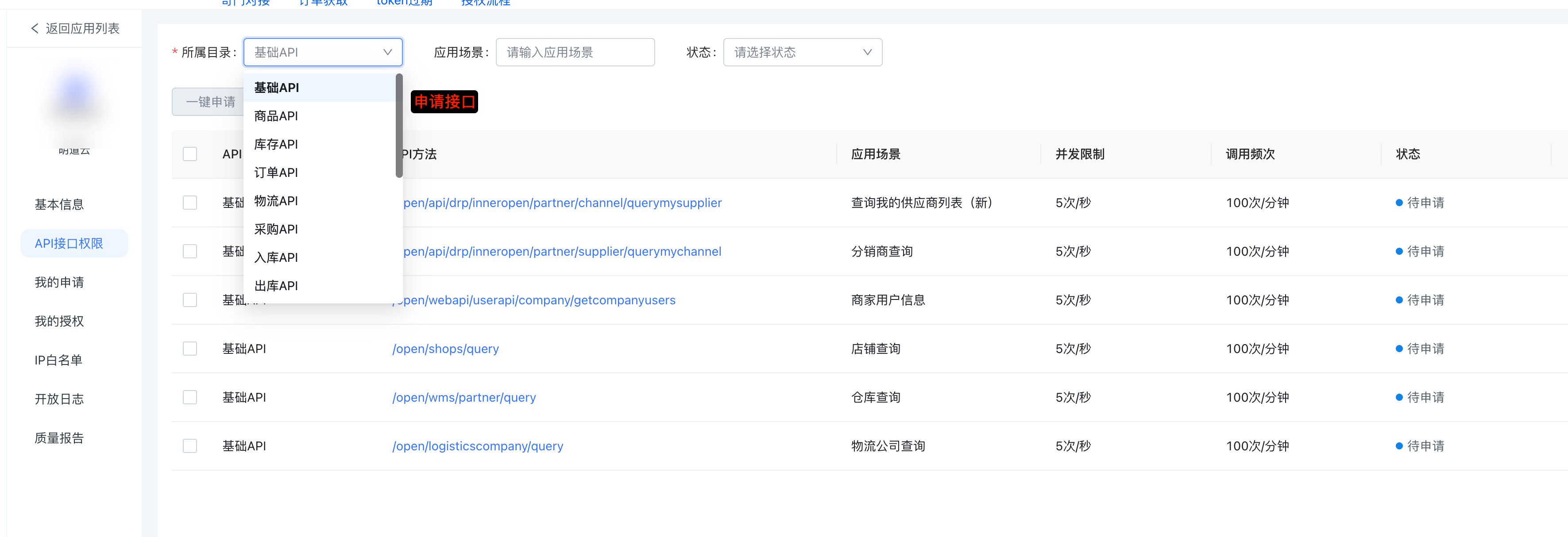Open the 所属目录 dropdown arrow
Screen dimensions: 1568x537
(387, 52)
